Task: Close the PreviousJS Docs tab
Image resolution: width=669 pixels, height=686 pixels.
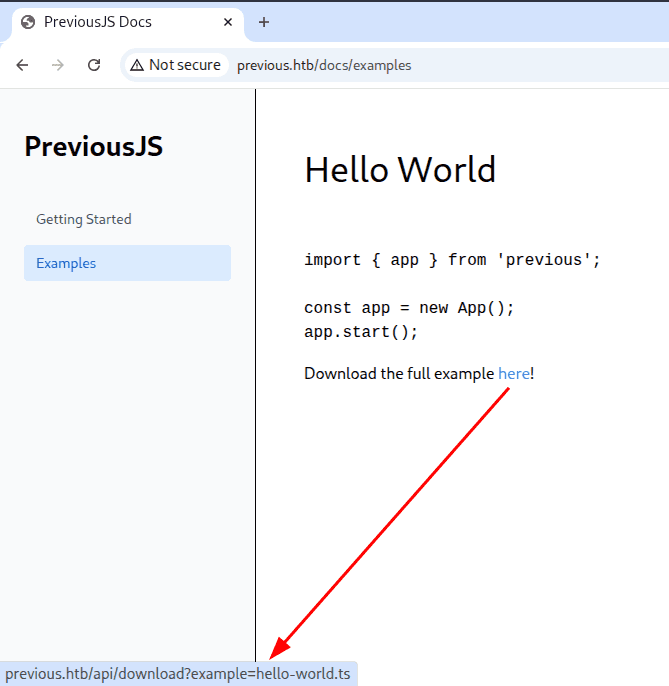Action: click(228, 22)
